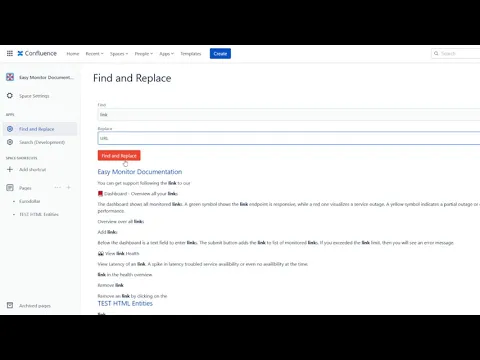Screen dimensions: 480x360
Task: Select Find and Replace sidebar entry
Action: [x=40, y=129]
